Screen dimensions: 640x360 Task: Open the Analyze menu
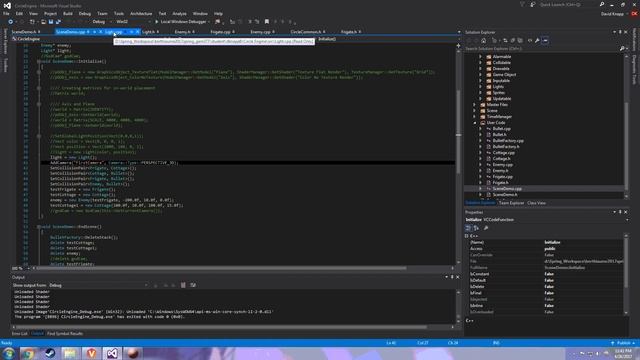click(179, 13)
